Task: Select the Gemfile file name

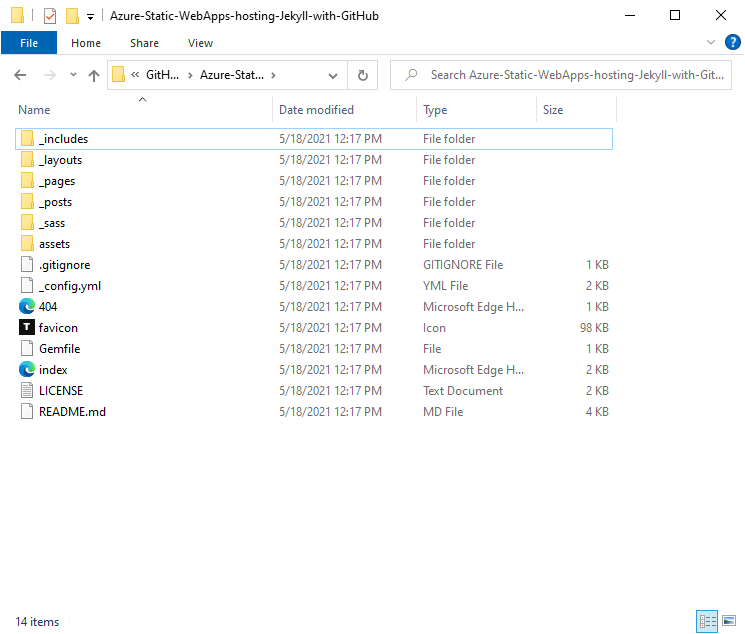Action: pos(59,348)
